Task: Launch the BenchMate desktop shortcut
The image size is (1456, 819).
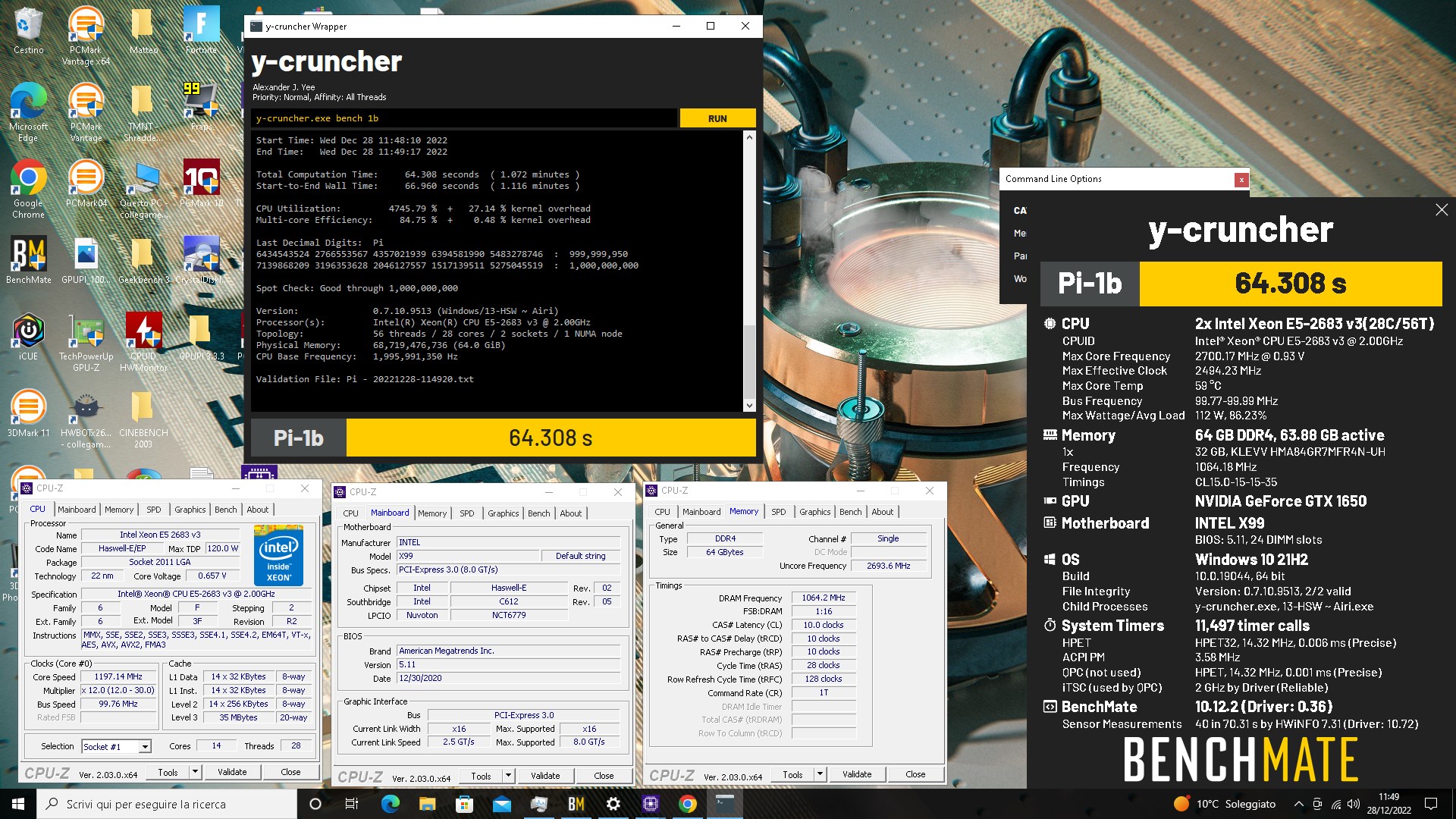Action: (x=28, y=260)
